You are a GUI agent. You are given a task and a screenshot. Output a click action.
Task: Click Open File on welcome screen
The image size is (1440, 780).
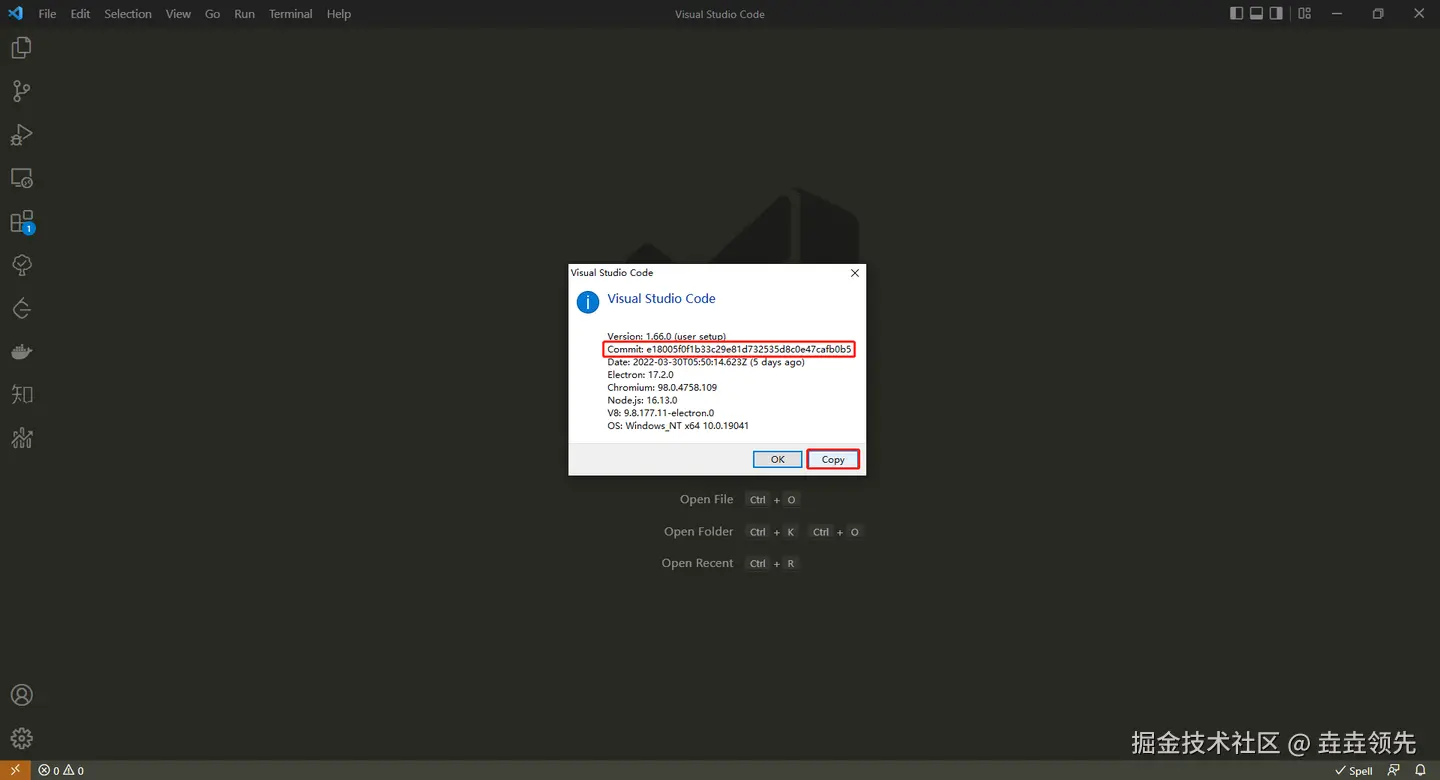pyautogui.click(x=707, y=499)
